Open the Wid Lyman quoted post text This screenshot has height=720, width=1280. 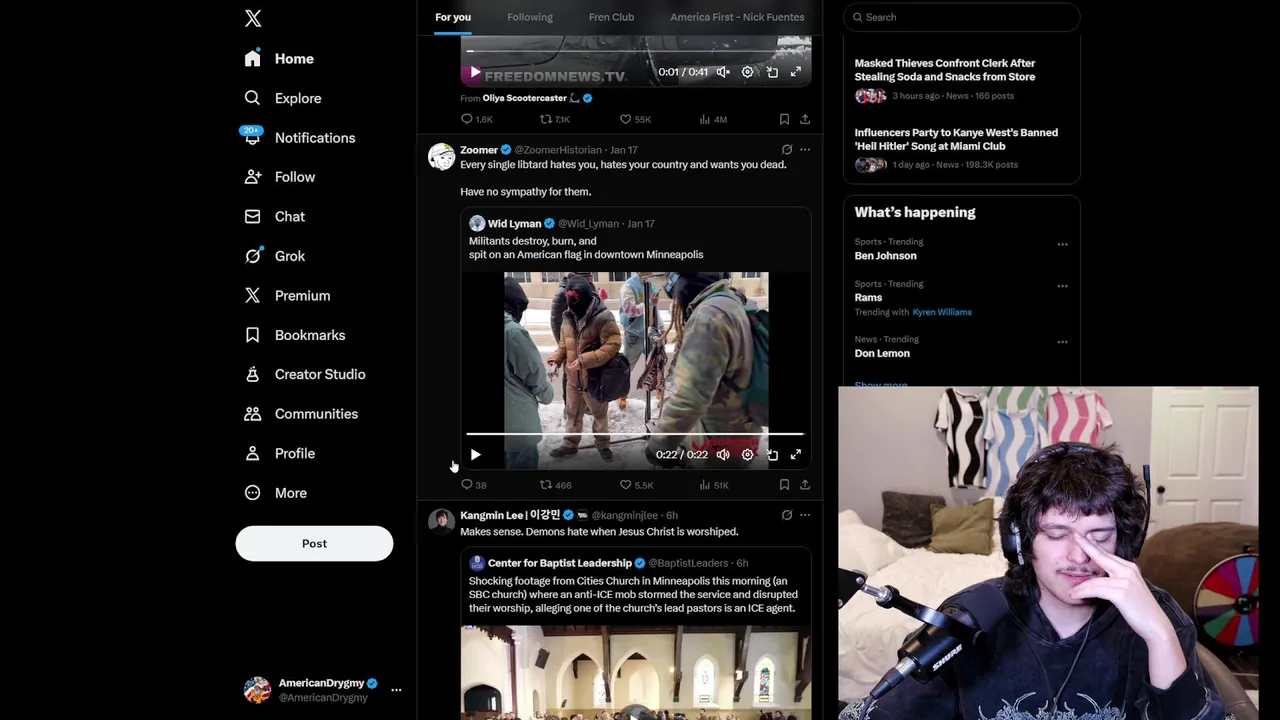(x=586, y=248)
